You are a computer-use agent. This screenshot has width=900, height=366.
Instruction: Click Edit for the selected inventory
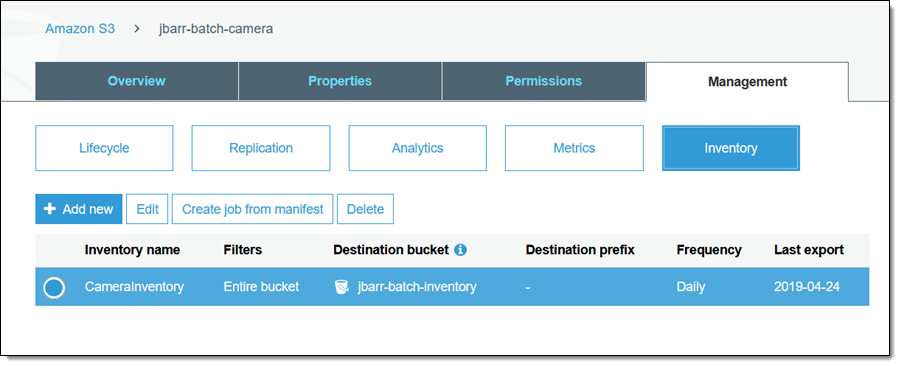click(x=148, y=209)
